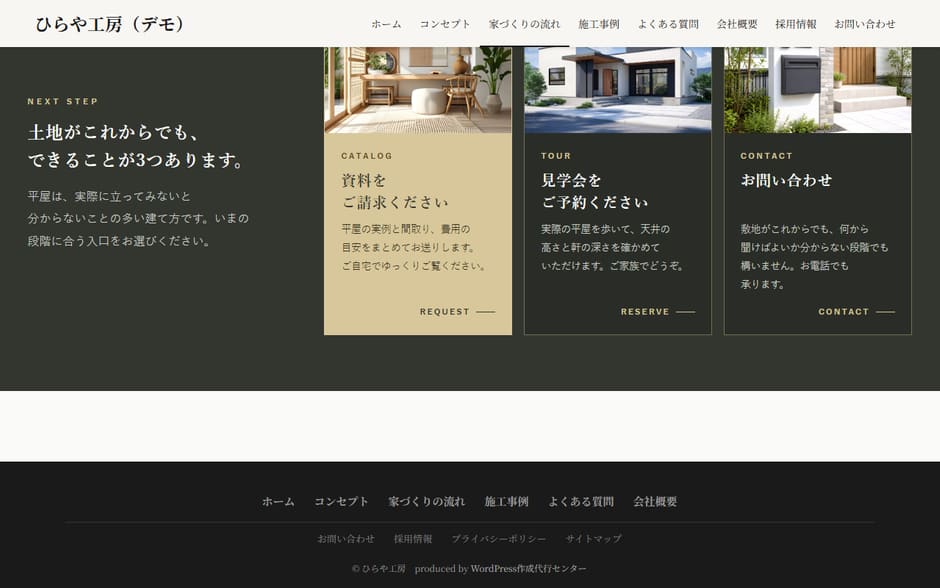Follow the WordPress作成代行センター credit link
Image resolution: width=940 pixels, height=588 pixels.
coord(529,568)
